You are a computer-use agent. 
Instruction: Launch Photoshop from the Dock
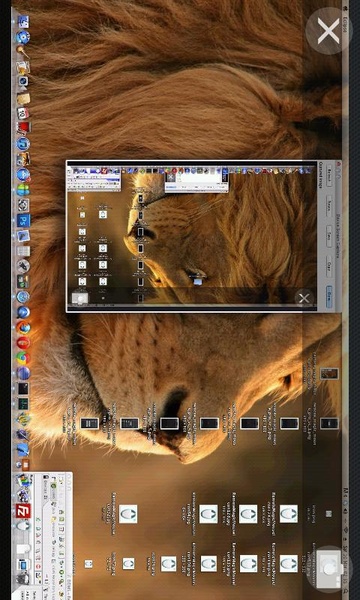click(x=23, y=221)
